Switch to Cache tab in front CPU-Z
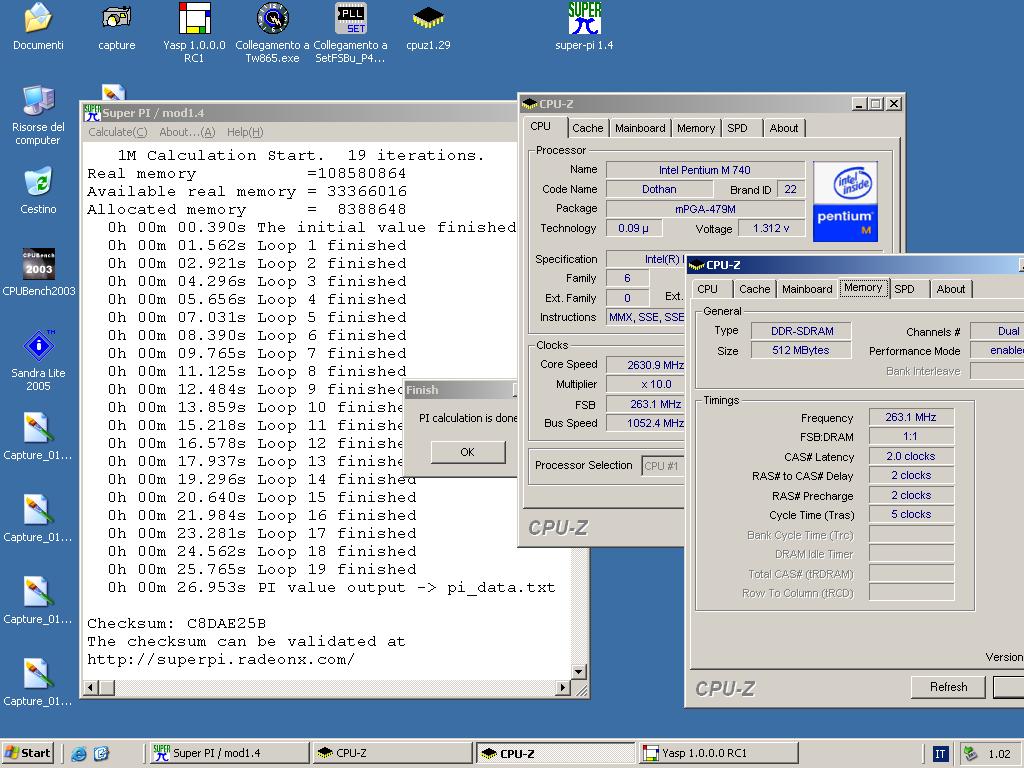 coord(754,289)
